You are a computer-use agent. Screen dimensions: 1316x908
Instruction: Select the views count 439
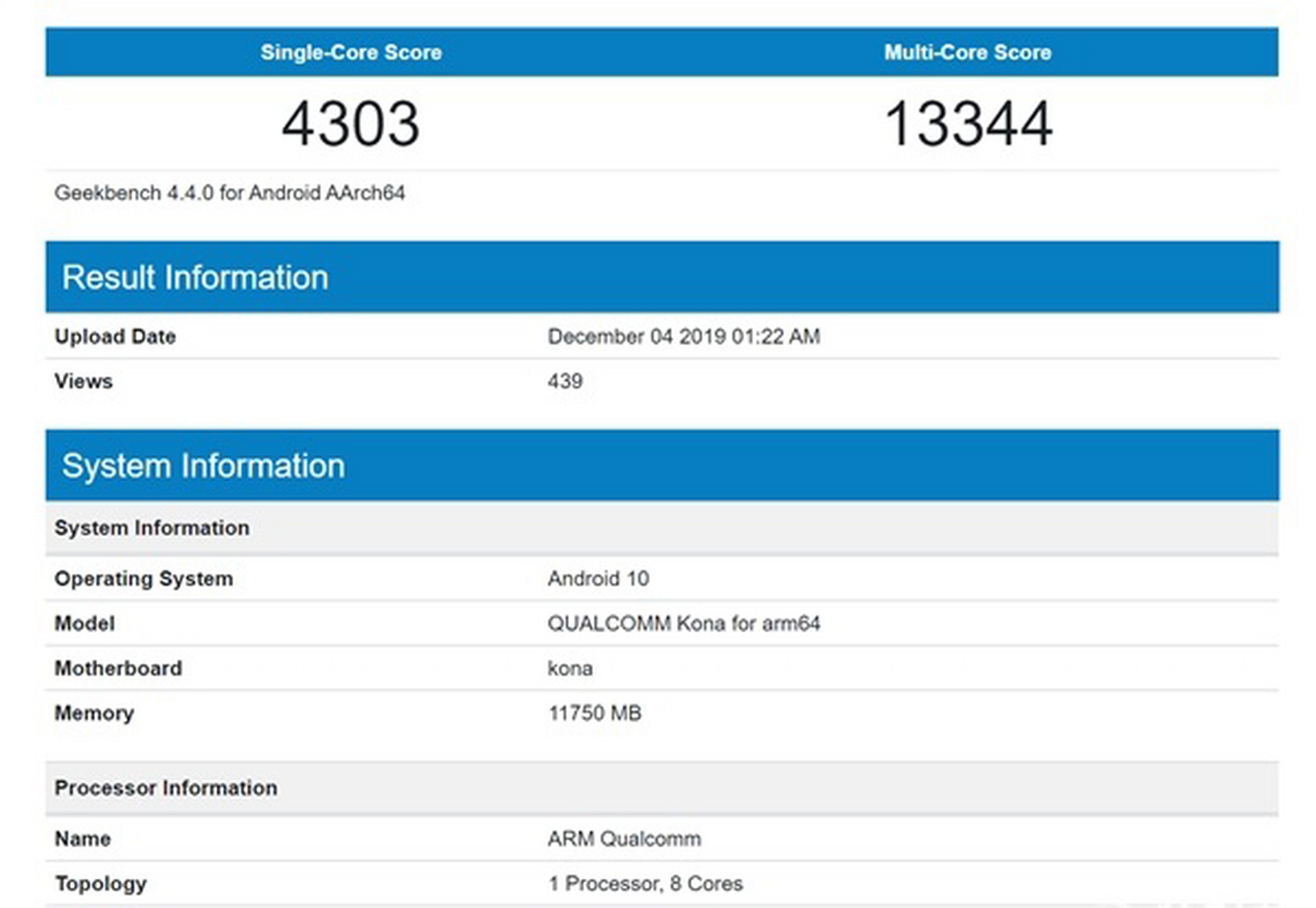point(565,381)
